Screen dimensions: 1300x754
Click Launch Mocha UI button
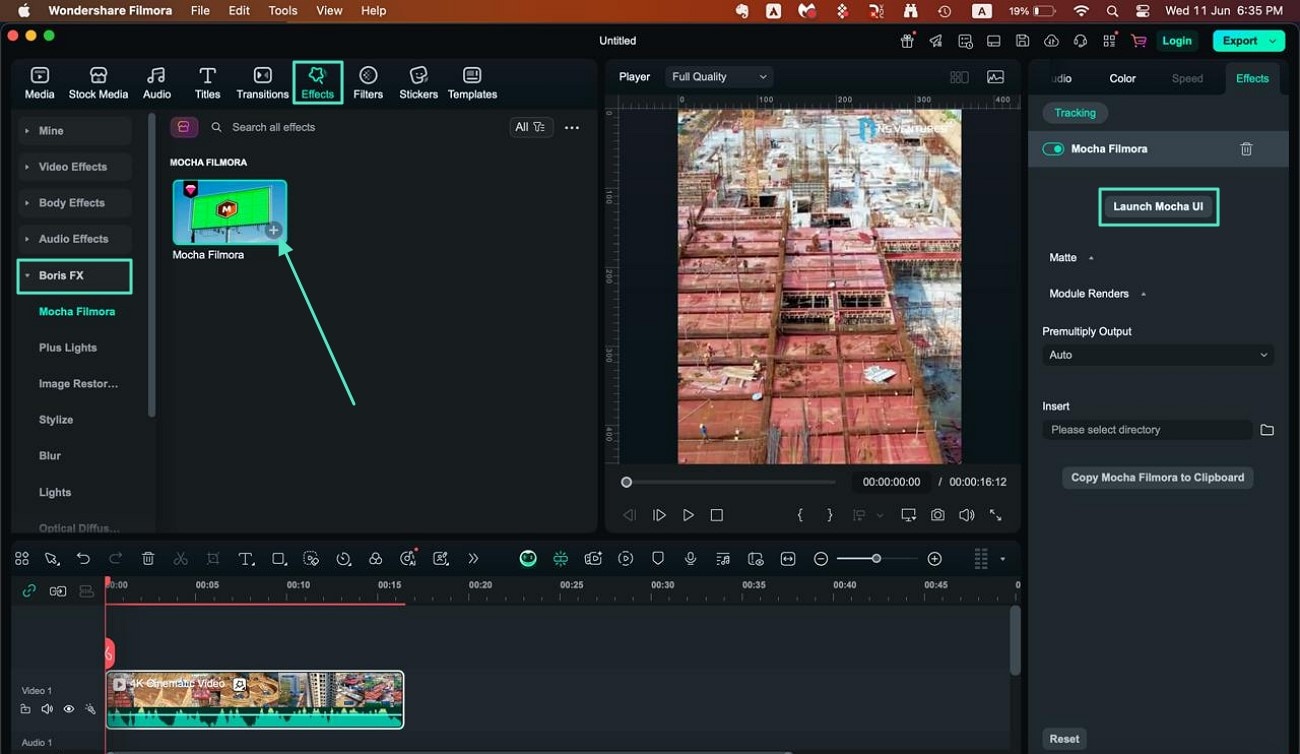(1158, 207)
